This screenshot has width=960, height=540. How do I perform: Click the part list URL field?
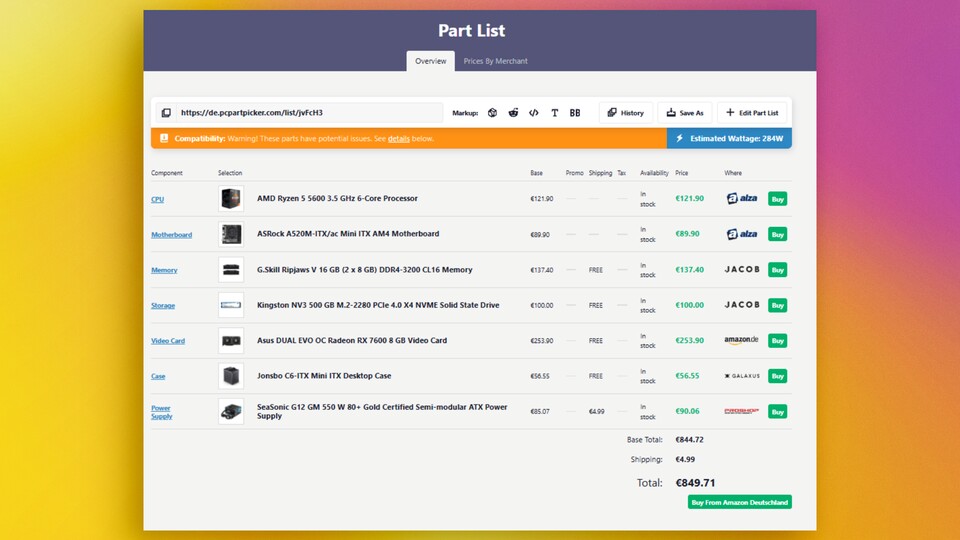pyautogui.click(x=309, y=113)
